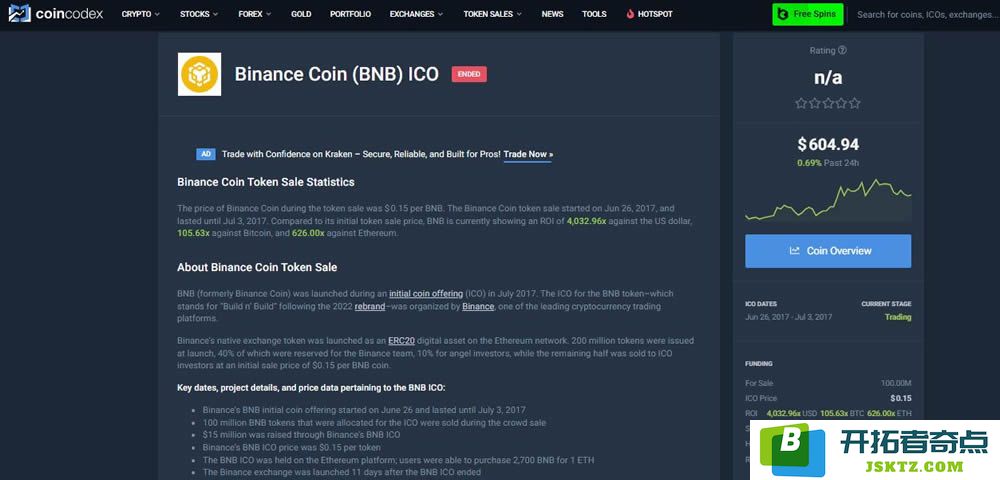Click the Binance Coin BNB logo
The height and width of the screenshot is (480, 1000).
199,74
